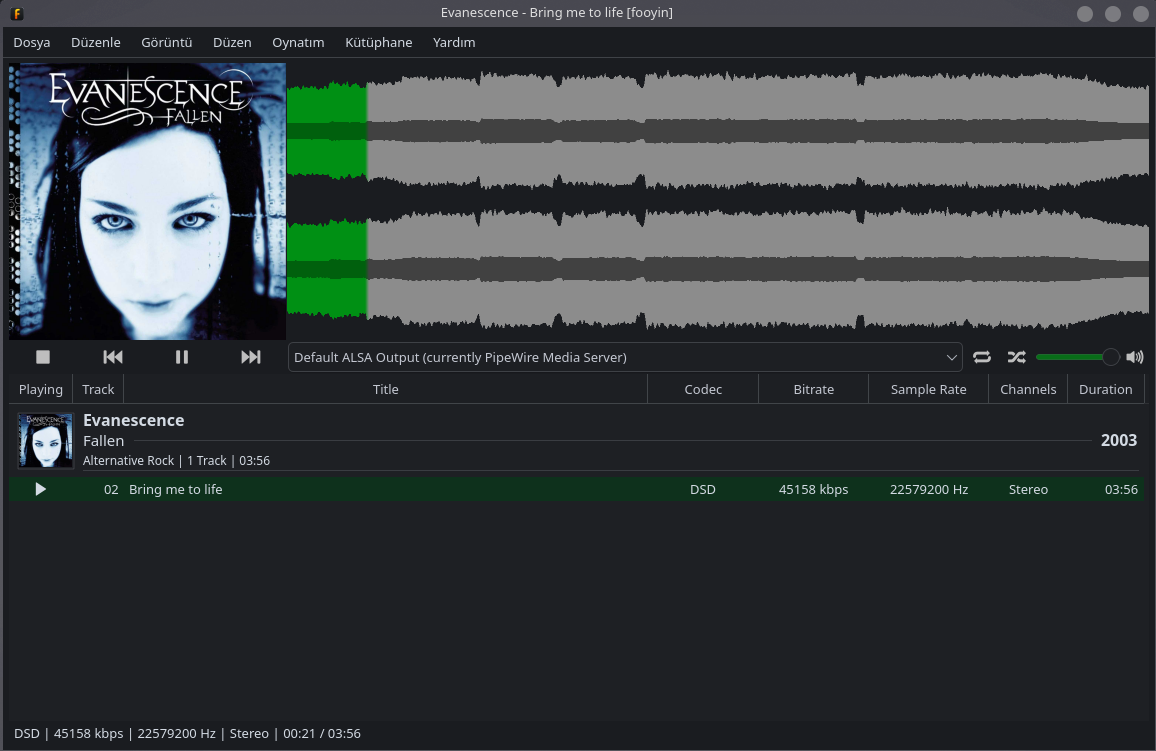Sort by the Title column header
Viewport: 1156px width, 751px height.
click(386, 389)
